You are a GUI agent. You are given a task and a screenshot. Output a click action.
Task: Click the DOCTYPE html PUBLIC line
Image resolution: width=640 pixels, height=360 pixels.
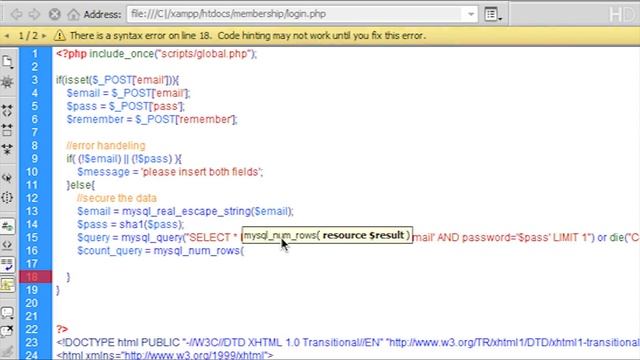[x=347, y=342]
